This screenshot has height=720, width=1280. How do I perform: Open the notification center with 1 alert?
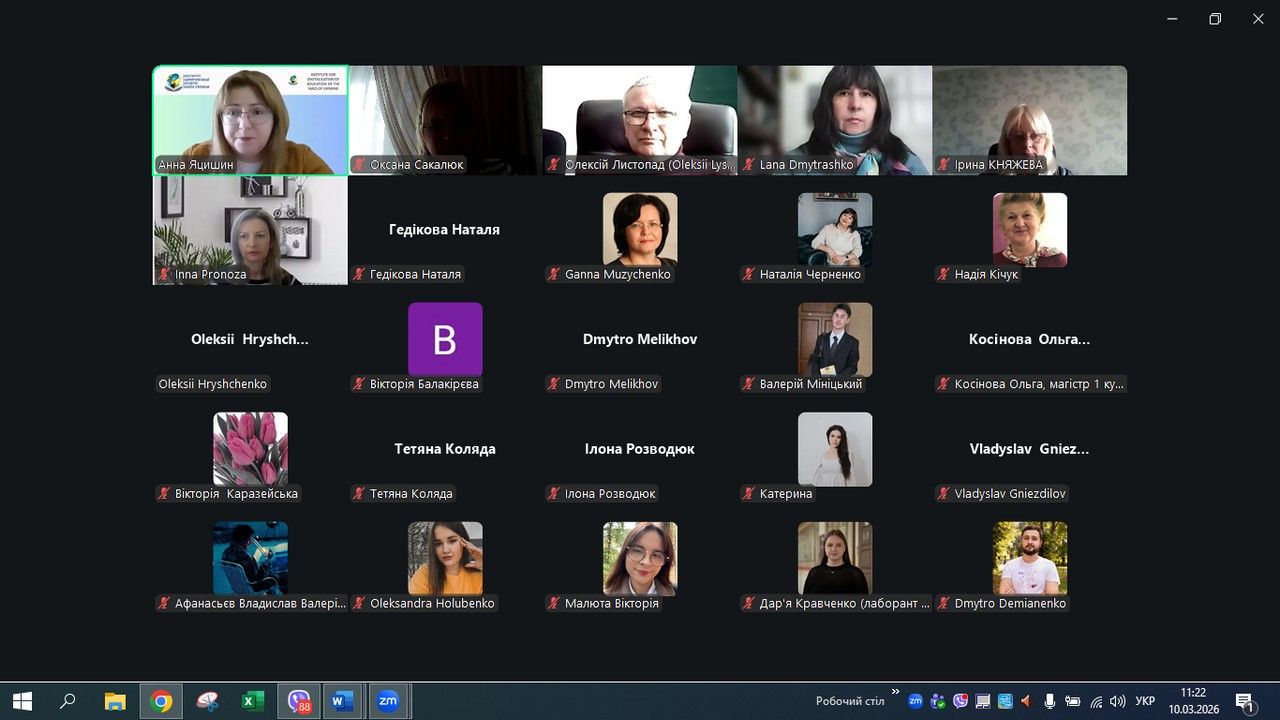[1245, 702]
